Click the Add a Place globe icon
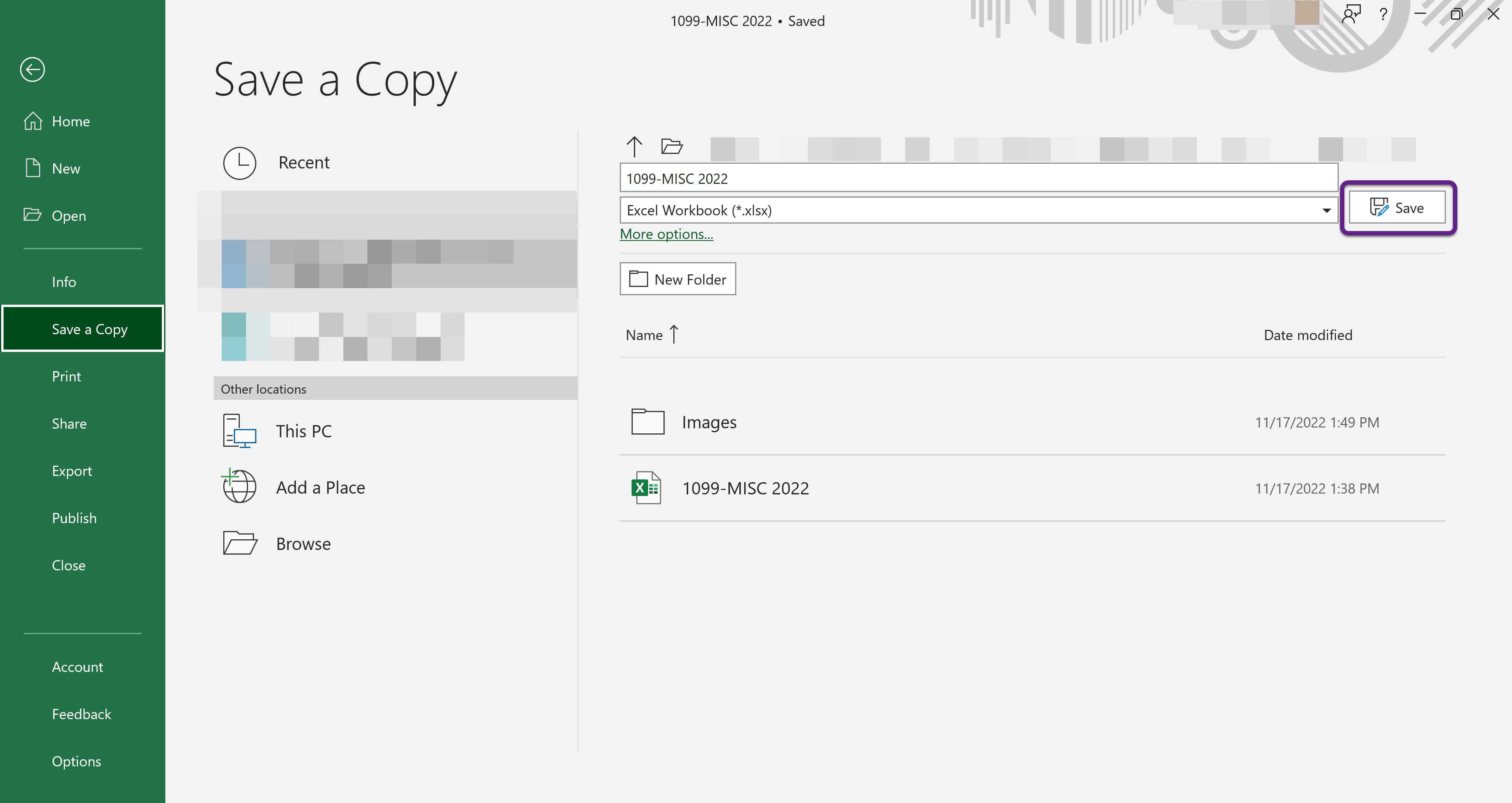1512x803 pixels. (x=239, y=487)
